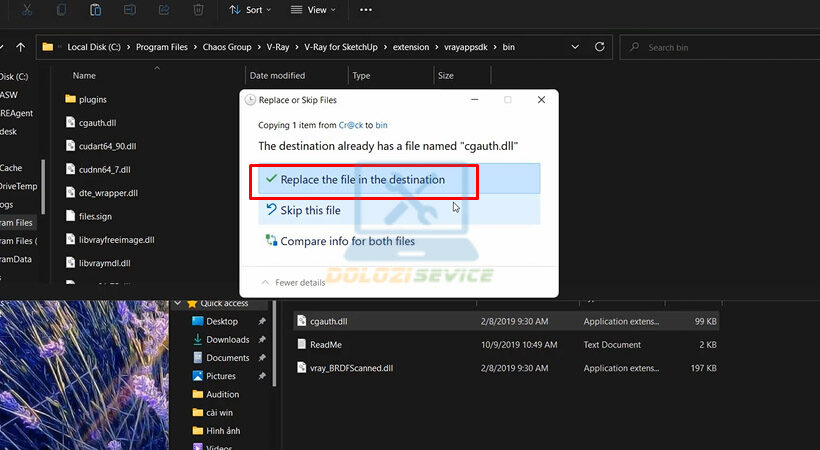Click the Delete trash icon in toolbar
This screenshot has width=820, height=450.
199,10
